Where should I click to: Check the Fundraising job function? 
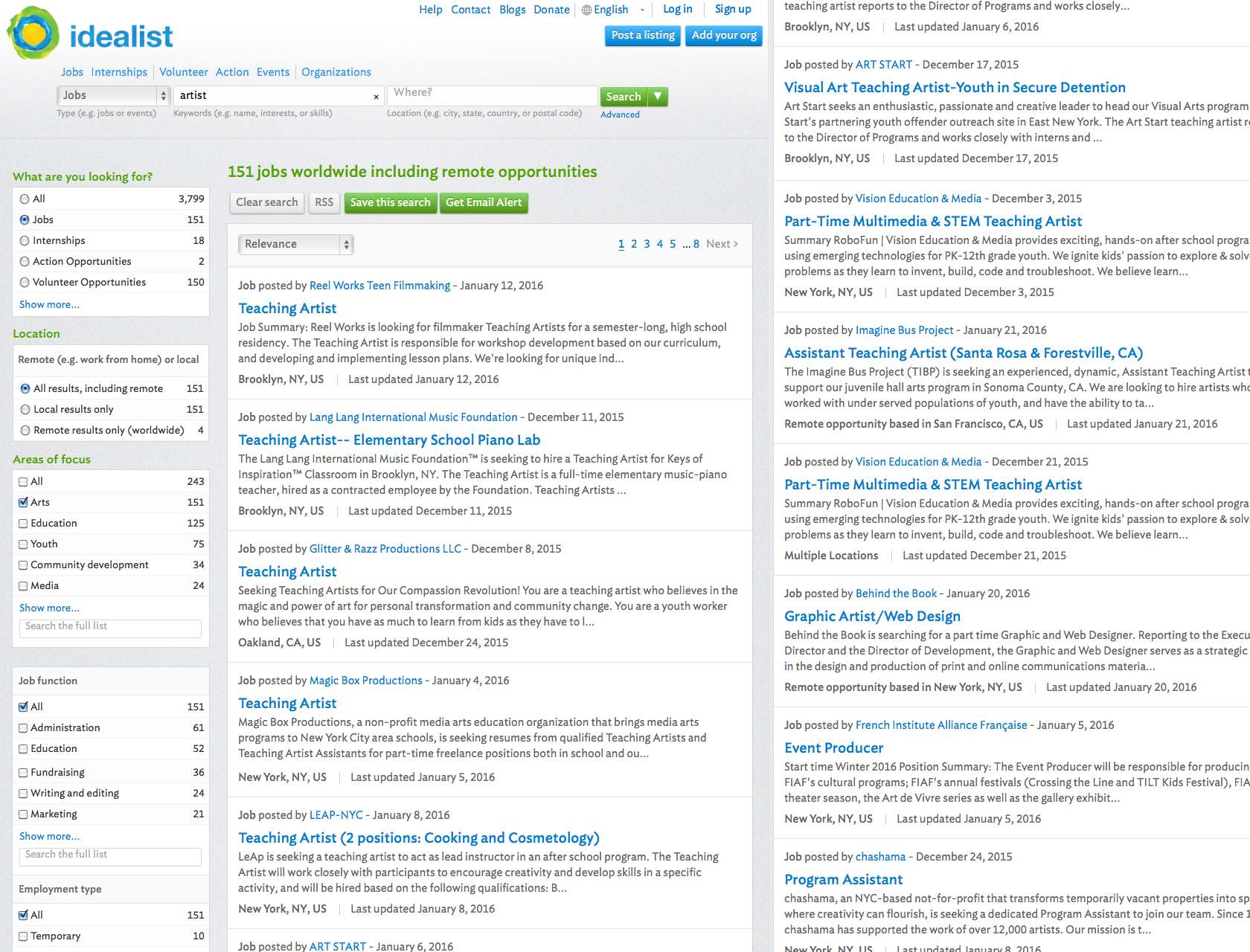[23, 772]
